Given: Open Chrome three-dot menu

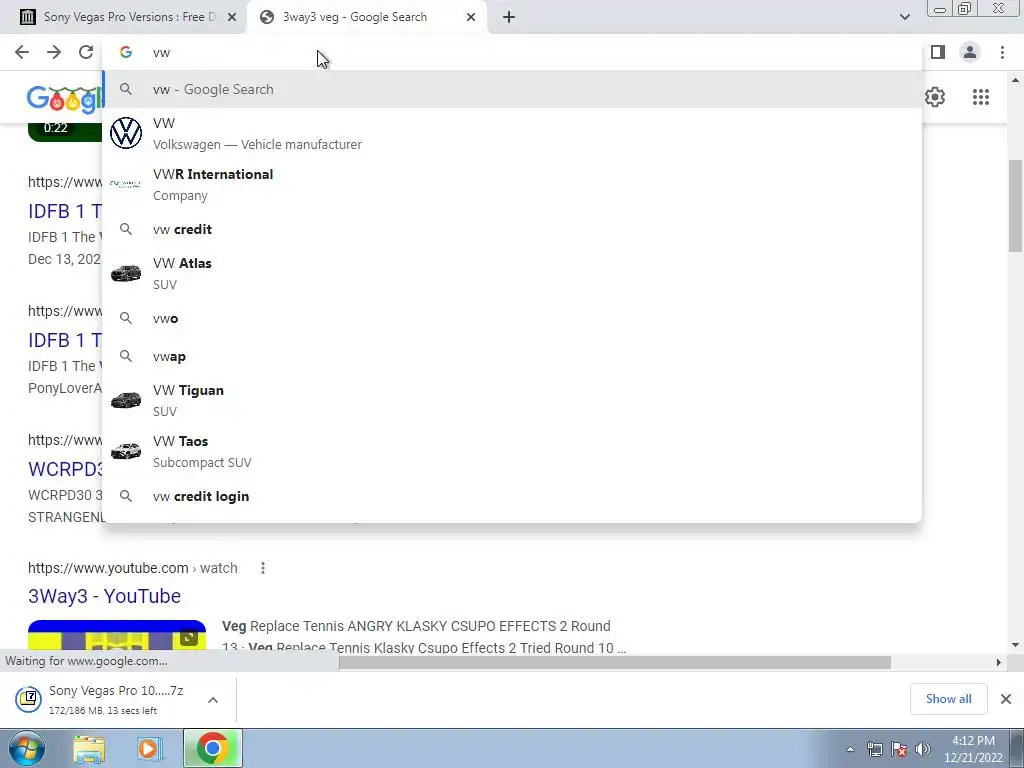Looking at the screenshot, I should (x=1002, y=52).
